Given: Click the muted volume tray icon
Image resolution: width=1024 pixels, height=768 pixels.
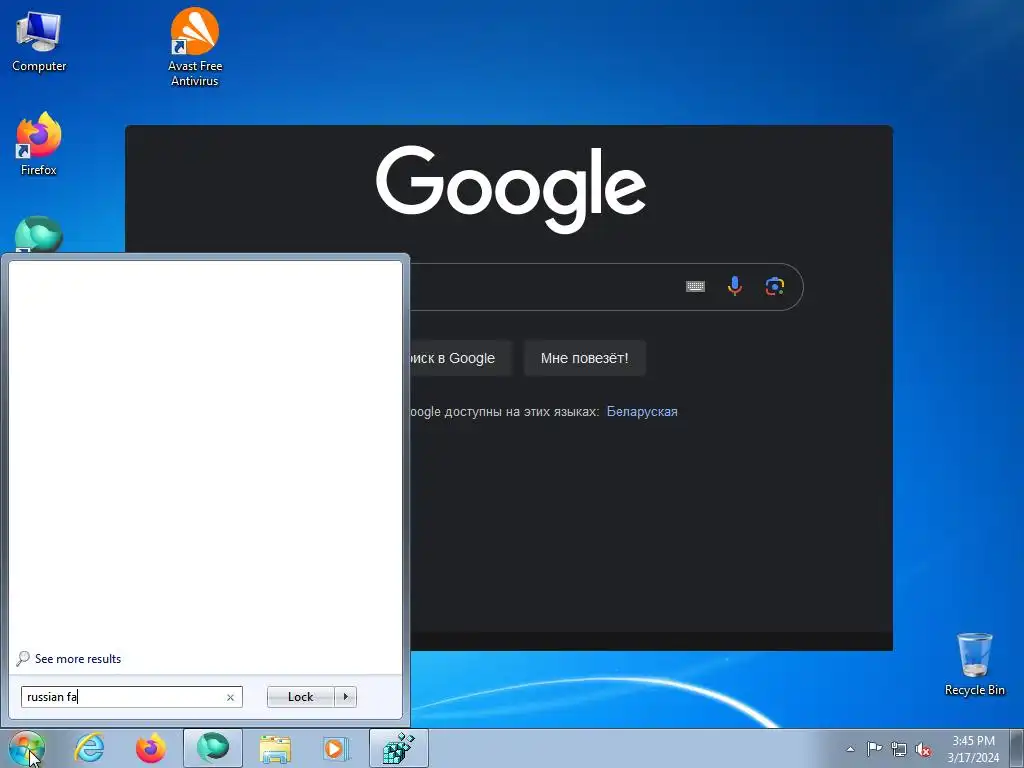Looking at the screenshot, I should tap(923, 749).
